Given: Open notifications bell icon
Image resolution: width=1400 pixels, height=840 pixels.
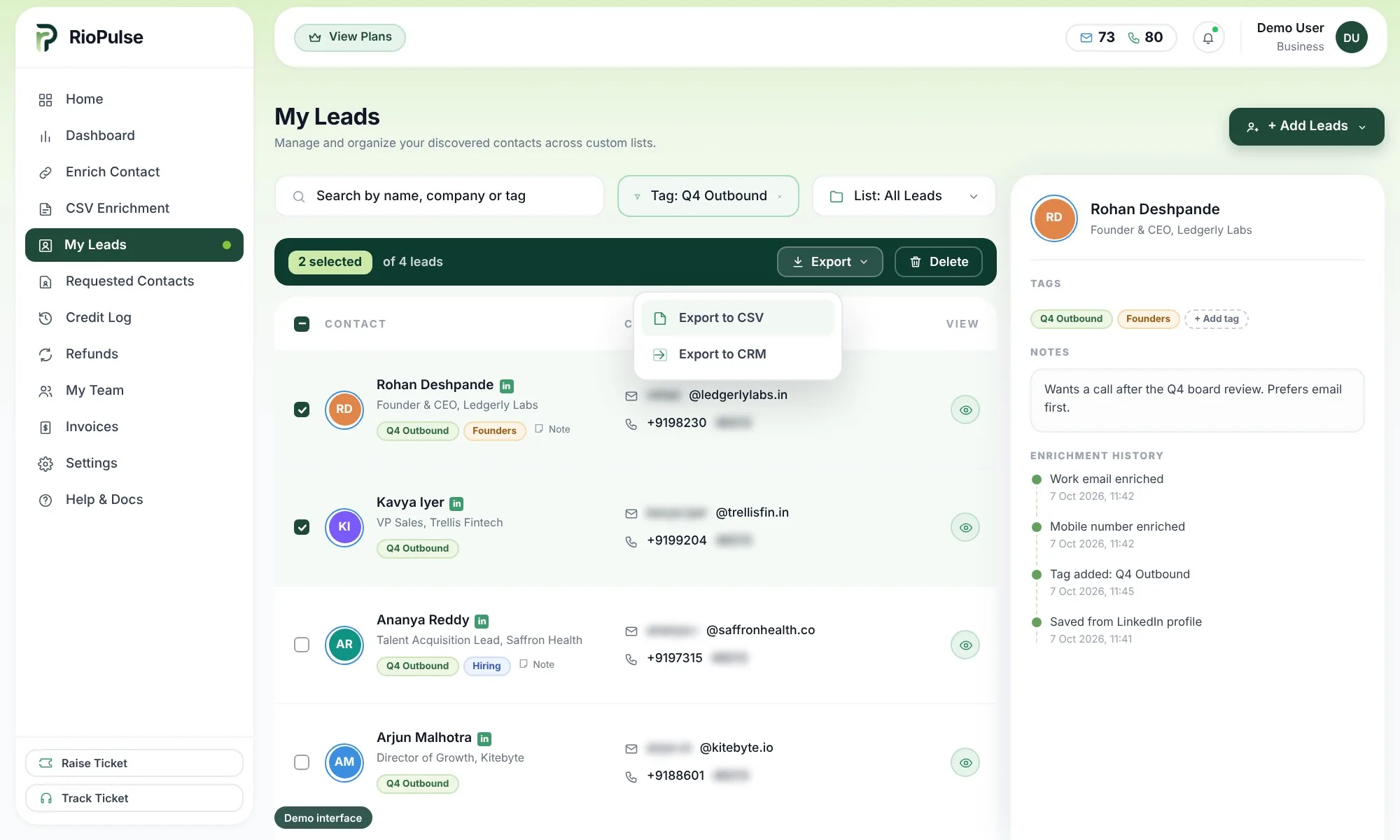Looking at the screenshot, I should [1208, 38].
